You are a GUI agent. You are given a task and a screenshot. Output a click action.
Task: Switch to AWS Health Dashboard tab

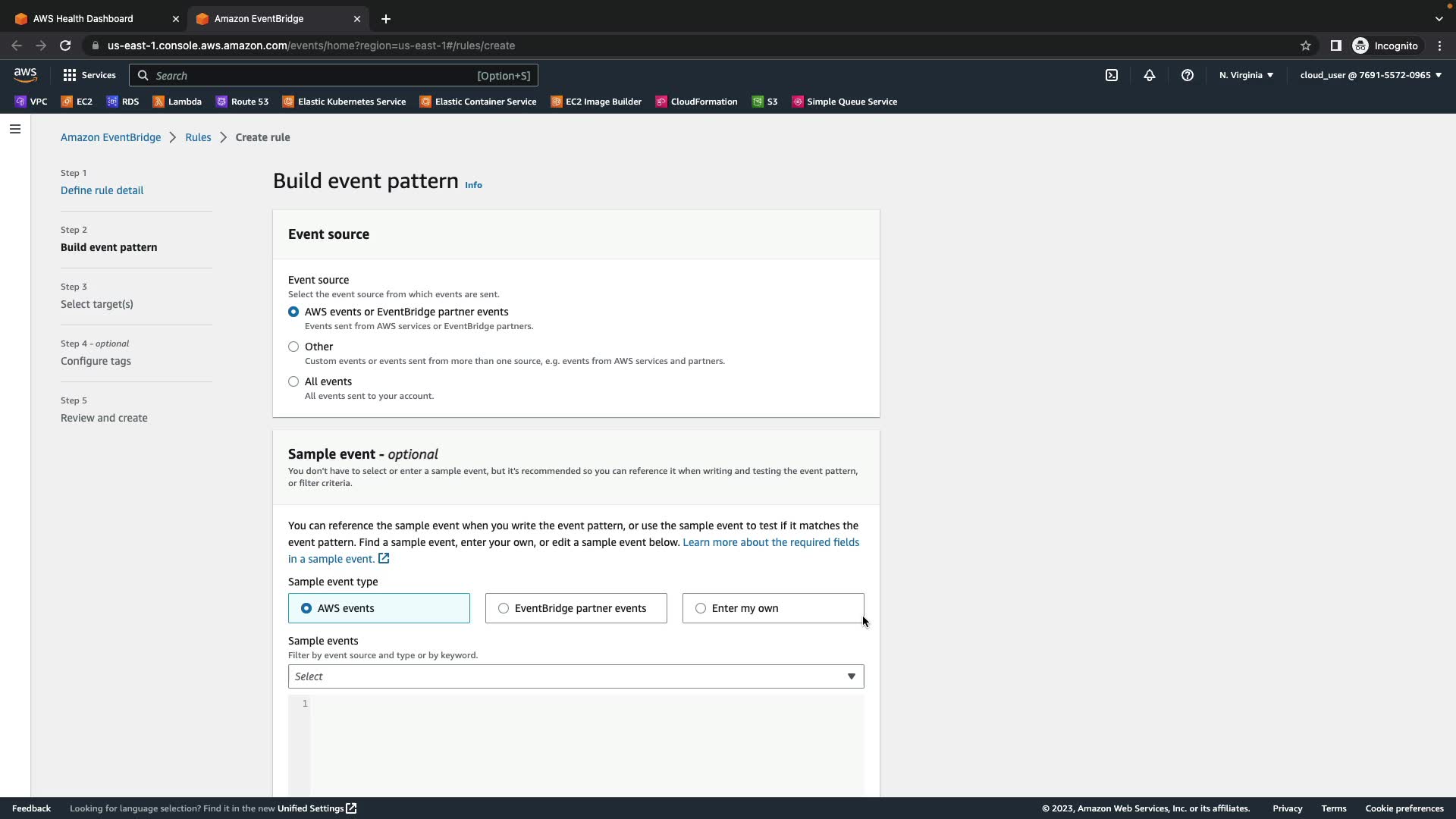tap(83, 19)
